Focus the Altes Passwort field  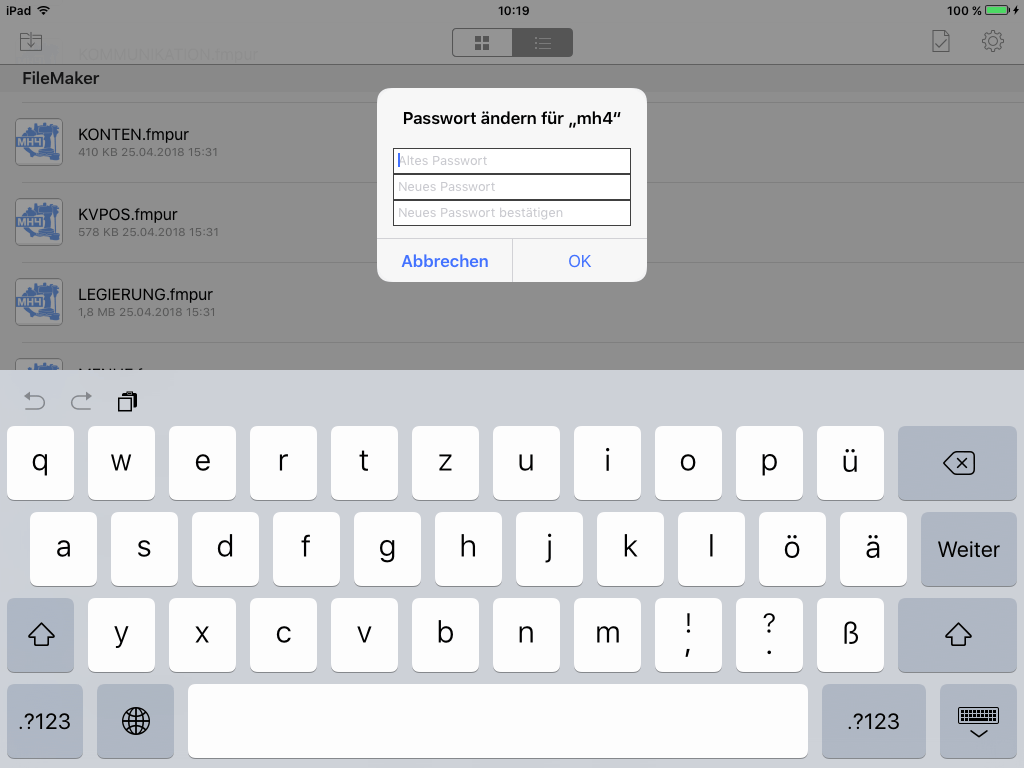tap(512, 161)
